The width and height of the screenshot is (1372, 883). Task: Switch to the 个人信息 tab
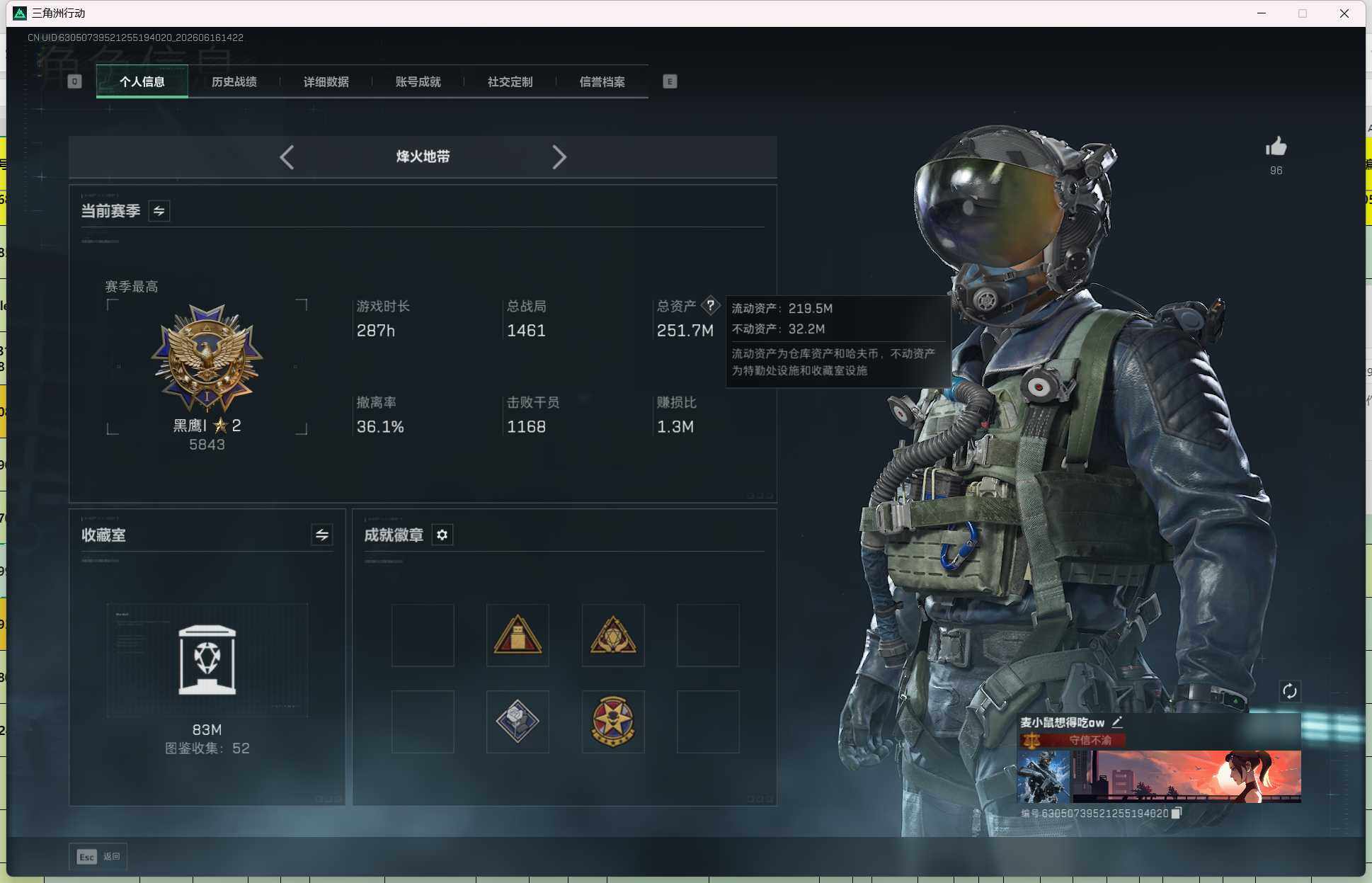point(142,81)
